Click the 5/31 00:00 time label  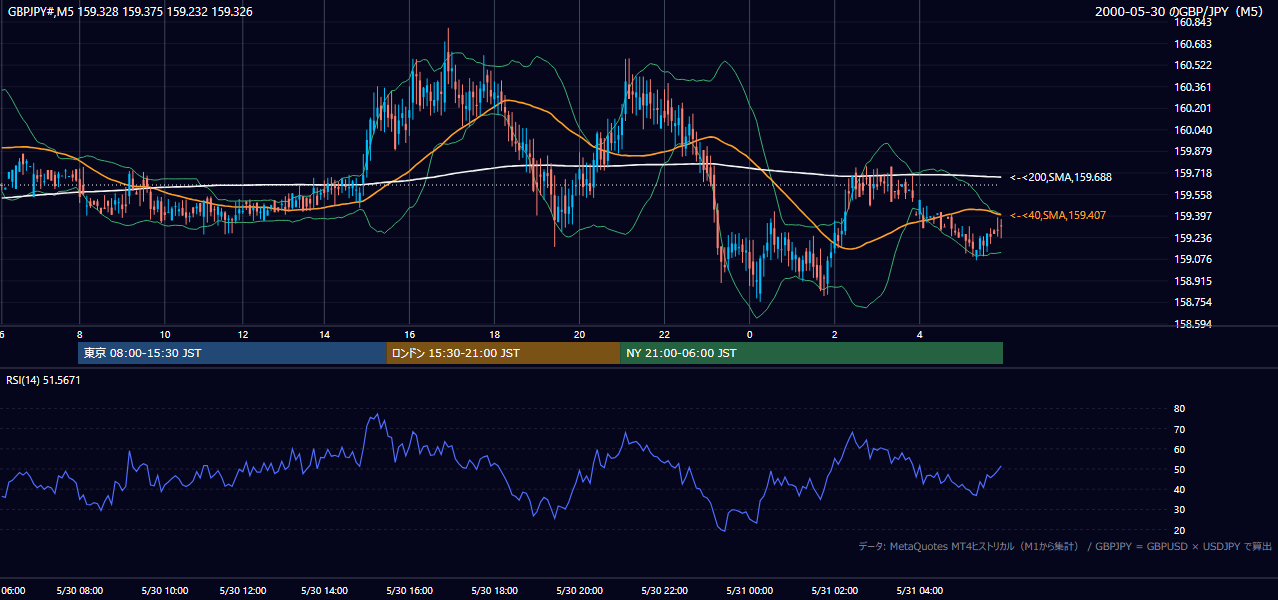click(749, 591)
